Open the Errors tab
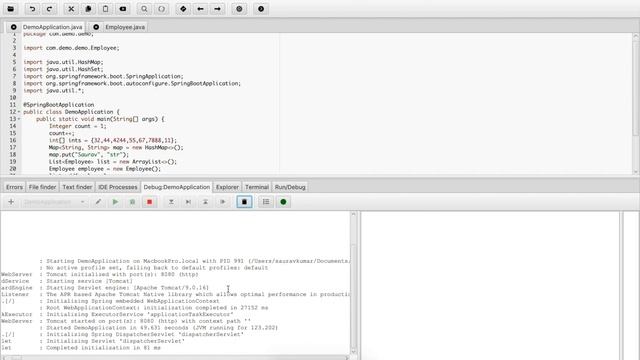 [14, 187]
